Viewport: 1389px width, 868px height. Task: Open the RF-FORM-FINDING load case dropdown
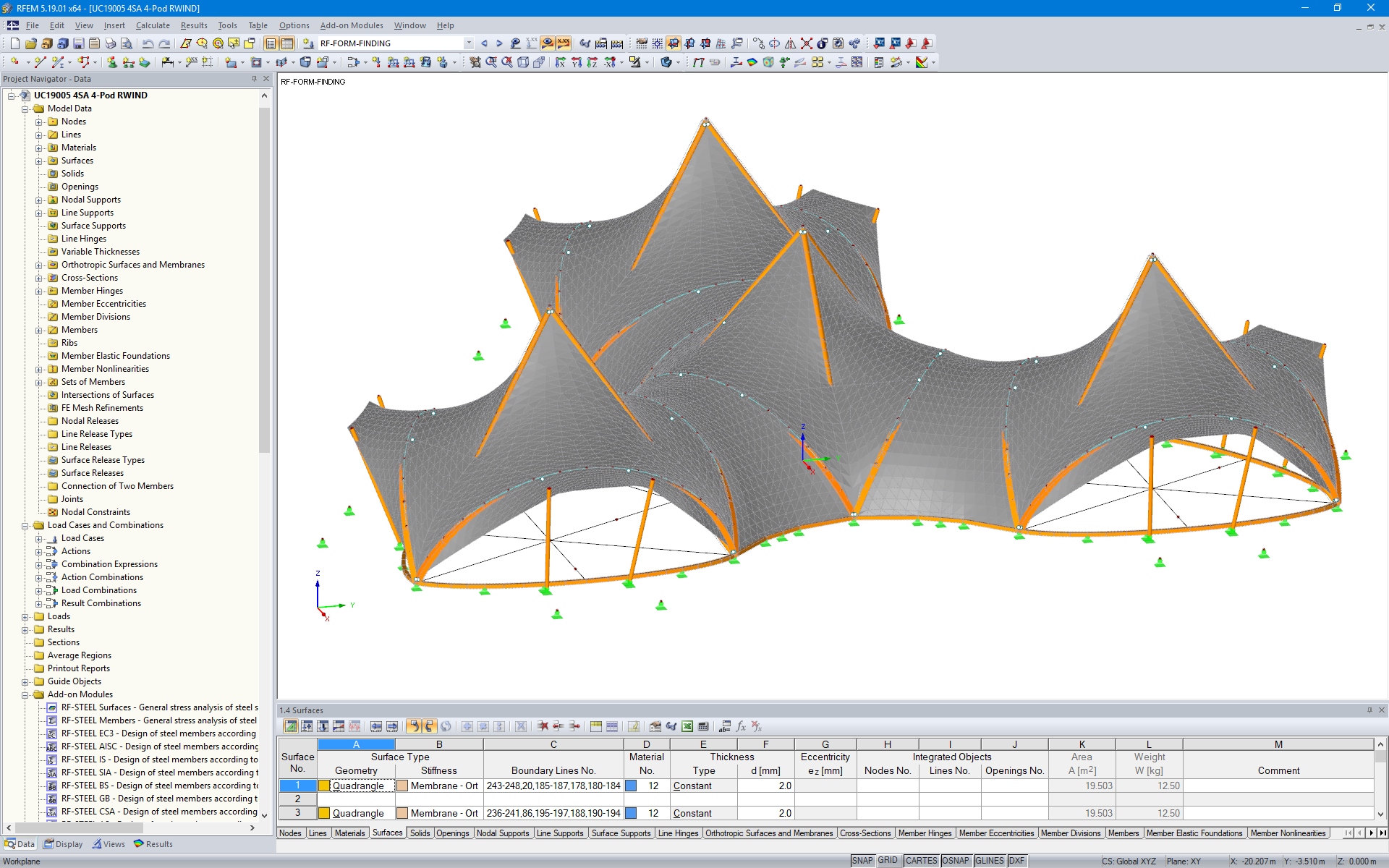point(469,43)
